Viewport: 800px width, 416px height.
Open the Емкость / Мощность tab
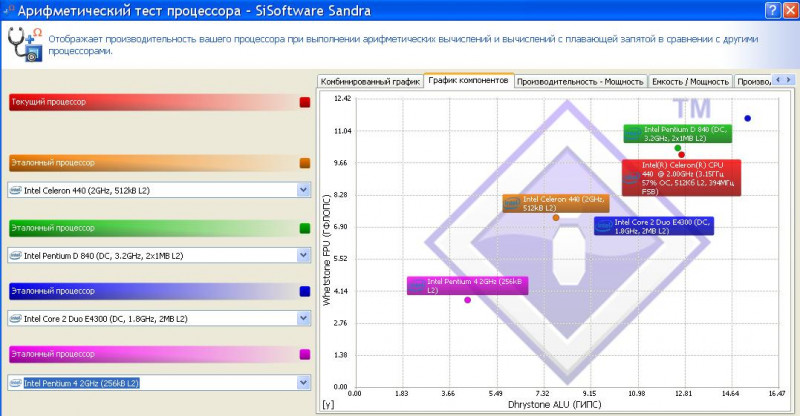click(x=690, y=82)
